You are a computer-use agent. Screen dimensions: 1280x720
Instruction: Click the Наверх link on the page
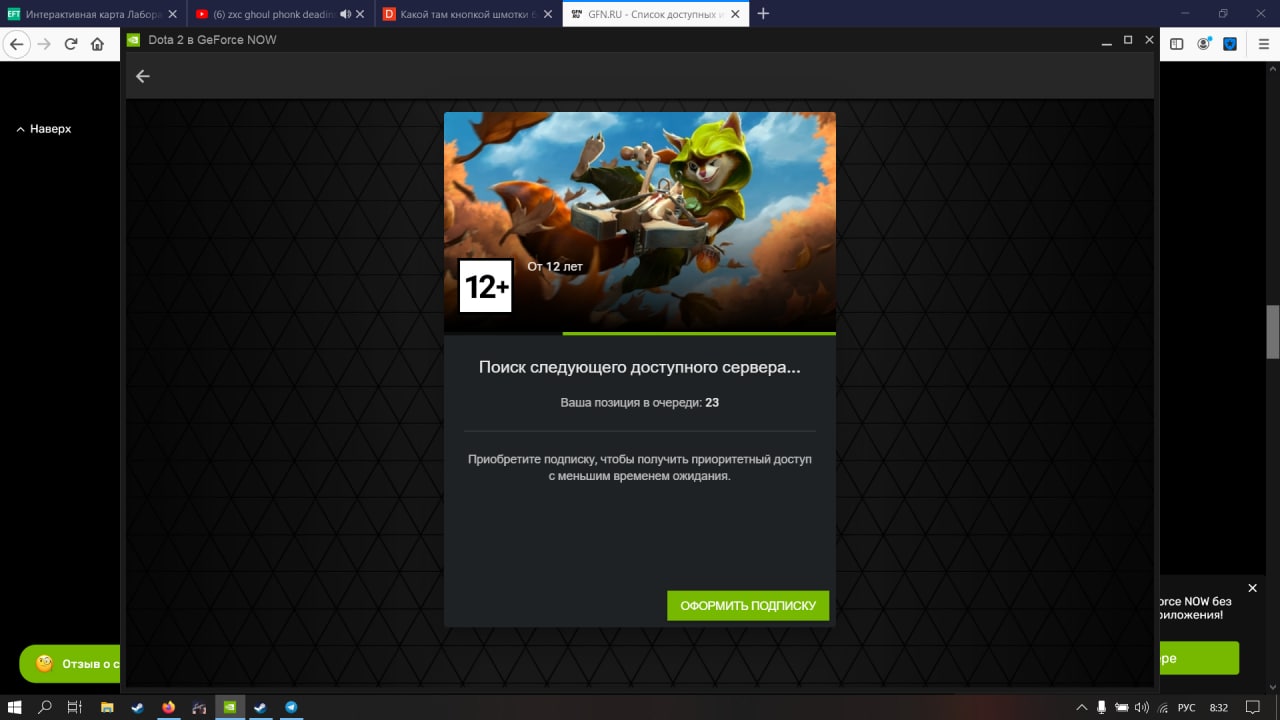click(44, 129)
